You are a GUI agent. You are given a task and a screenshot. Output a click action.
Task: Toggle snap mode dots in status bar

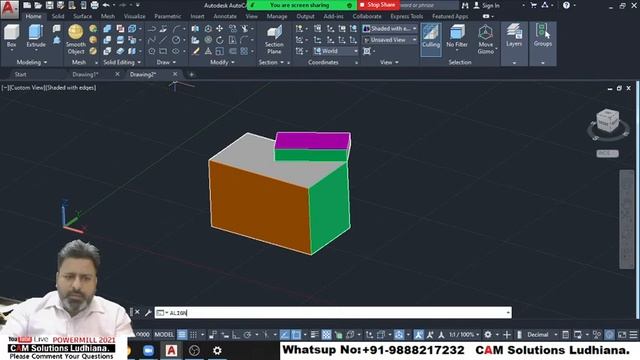point(193,335)
